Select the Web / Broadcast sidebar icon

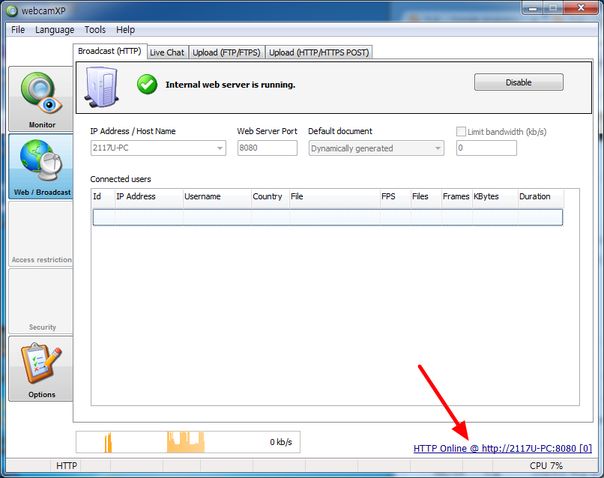pyautogui.click(x=41, y=166)
